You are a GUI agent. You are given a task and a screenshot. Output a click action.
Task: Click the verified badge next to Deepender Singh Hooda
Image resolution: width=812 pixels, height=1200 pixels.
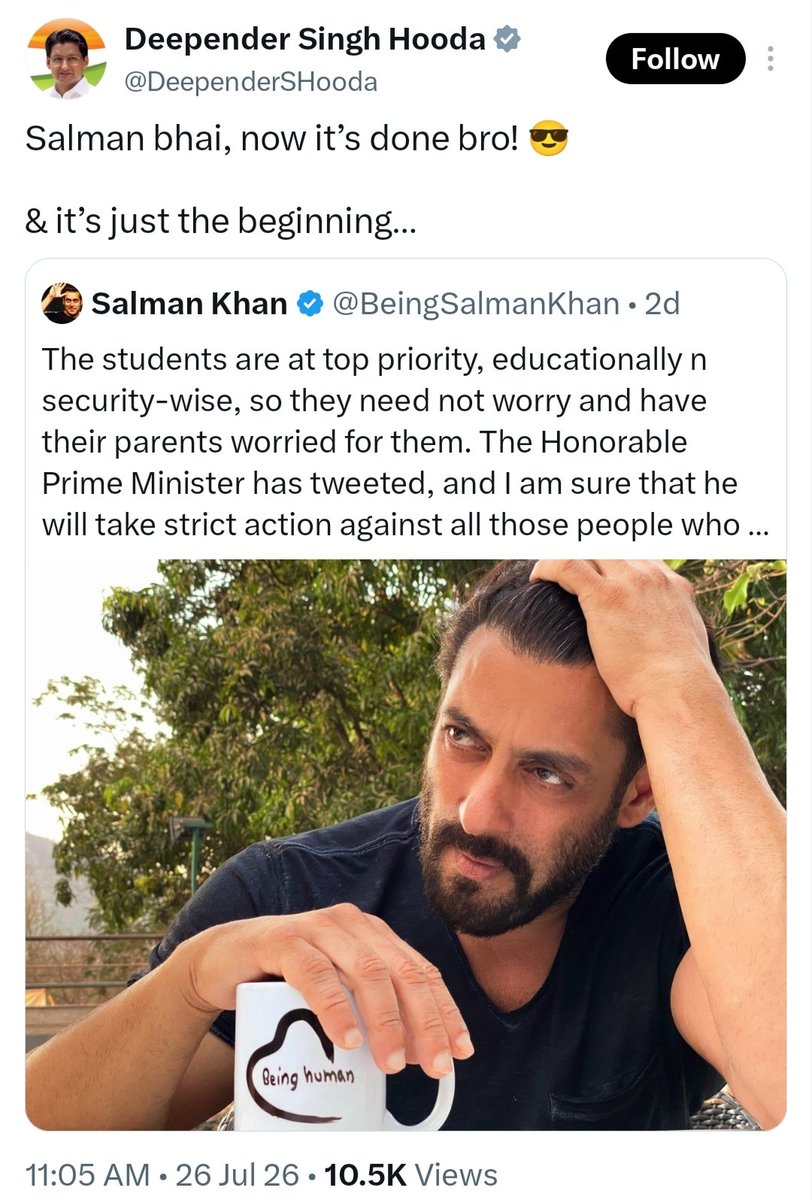point(508,40)
